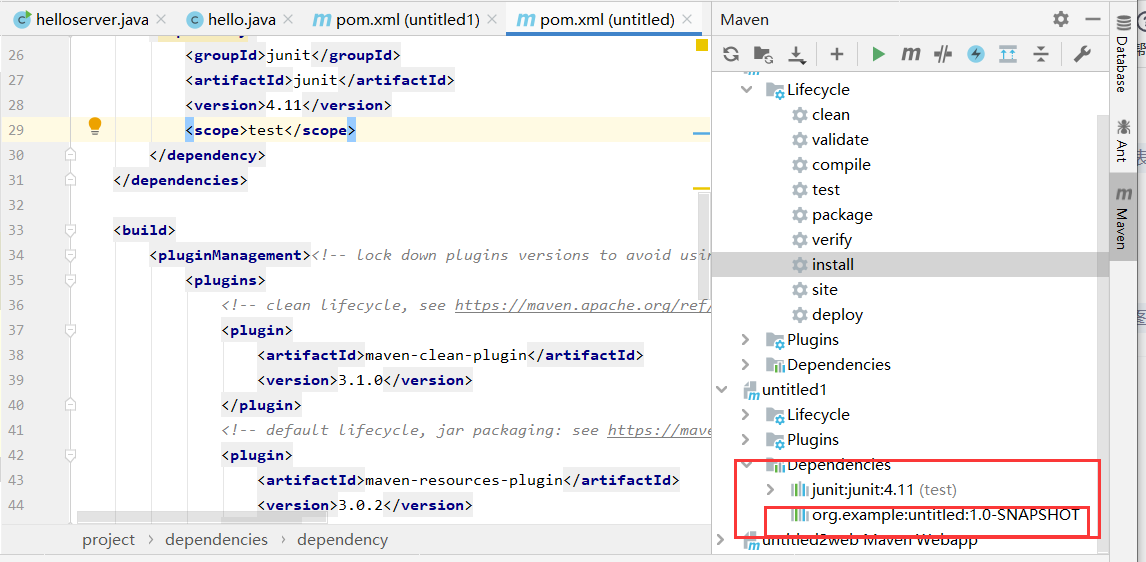Viewport: 1146px width, 562px height.
Task: Generate sources and update folders icon
Action: tap(764, 53)
